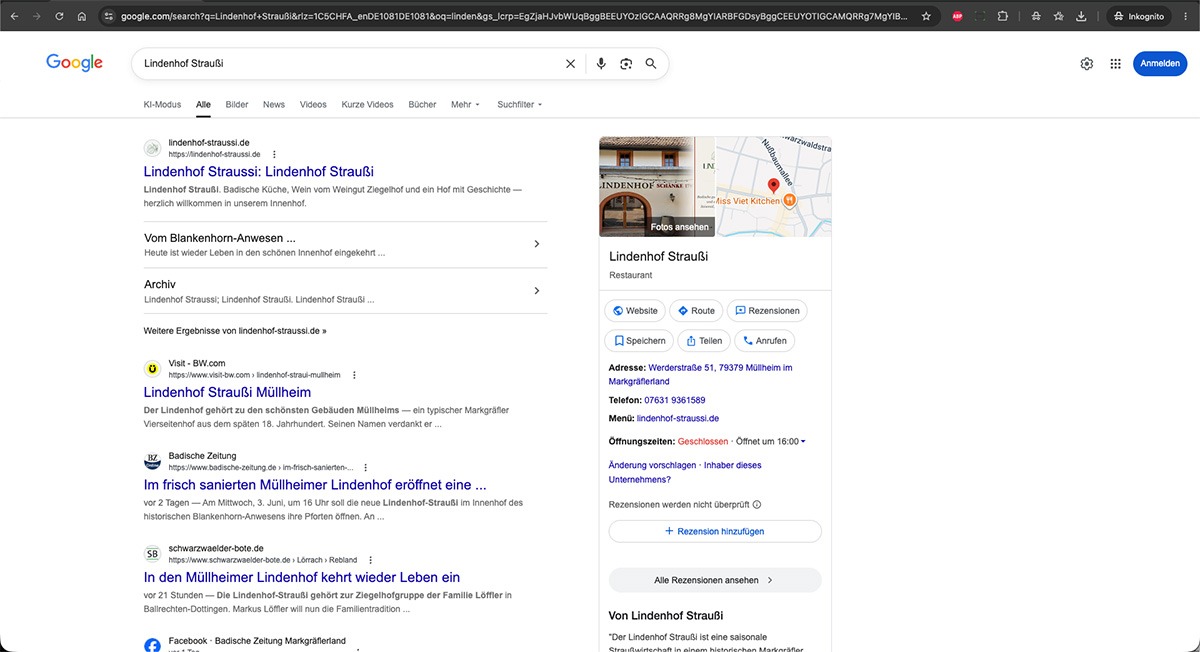The image size is (1200, 652).
Task: Save the place with Speichern
Action: point(639,341)
